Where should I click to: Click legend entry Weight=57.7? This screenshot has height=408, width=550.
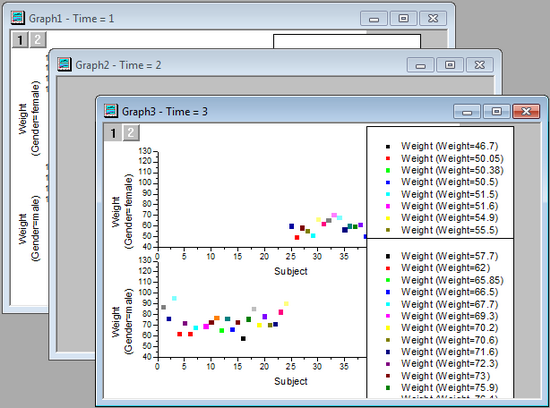[449, 256]
